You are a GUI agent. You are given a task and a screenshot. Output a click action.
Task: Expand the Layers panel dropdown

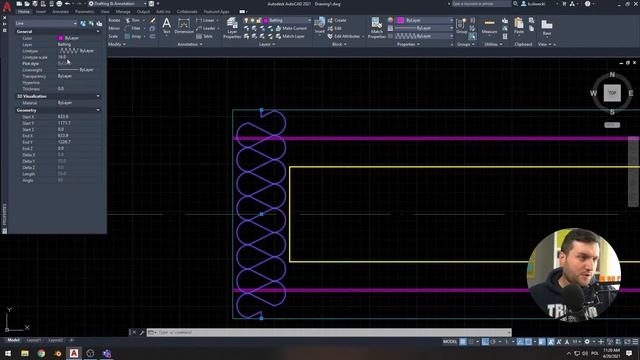pyautogui.click(x=267, y=44)
